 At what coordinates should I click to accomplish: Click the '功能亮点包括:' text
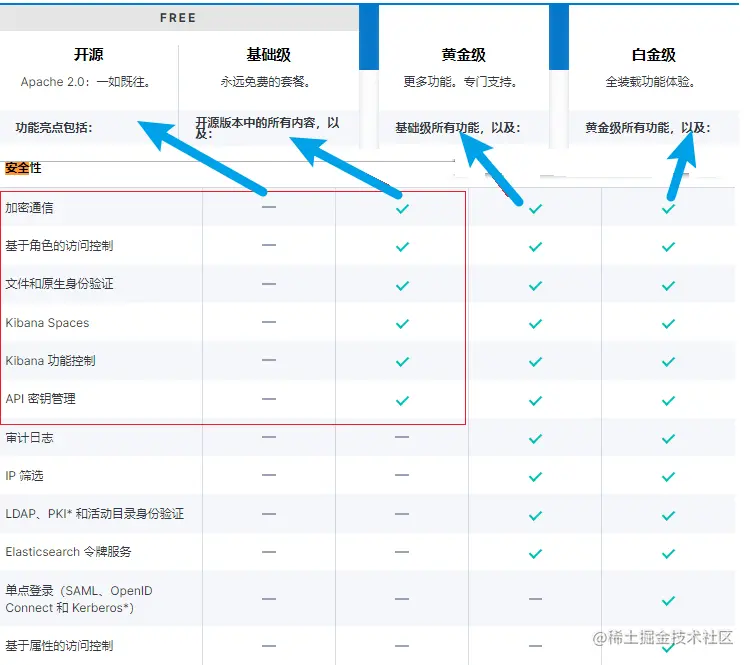coord(54,128)
